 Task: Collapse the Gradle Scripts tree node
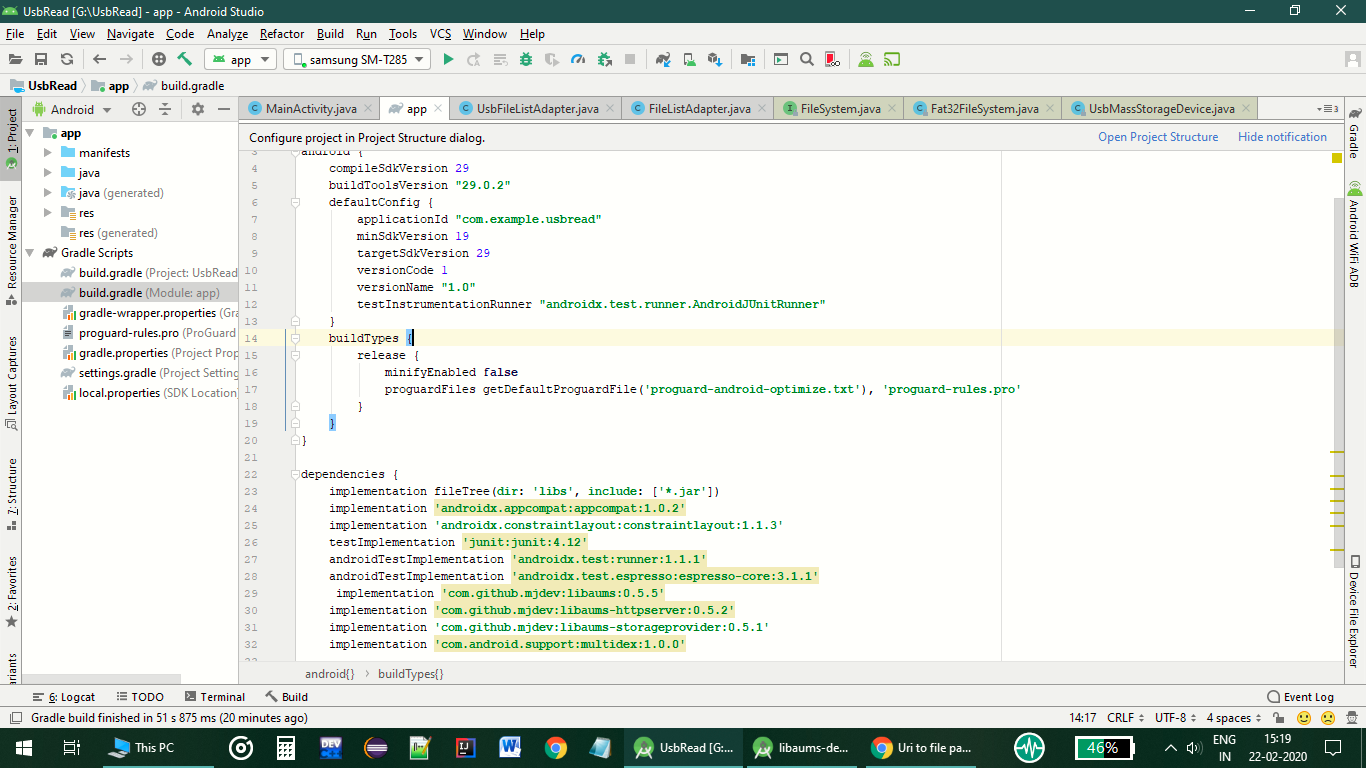[x=29, y=252]
